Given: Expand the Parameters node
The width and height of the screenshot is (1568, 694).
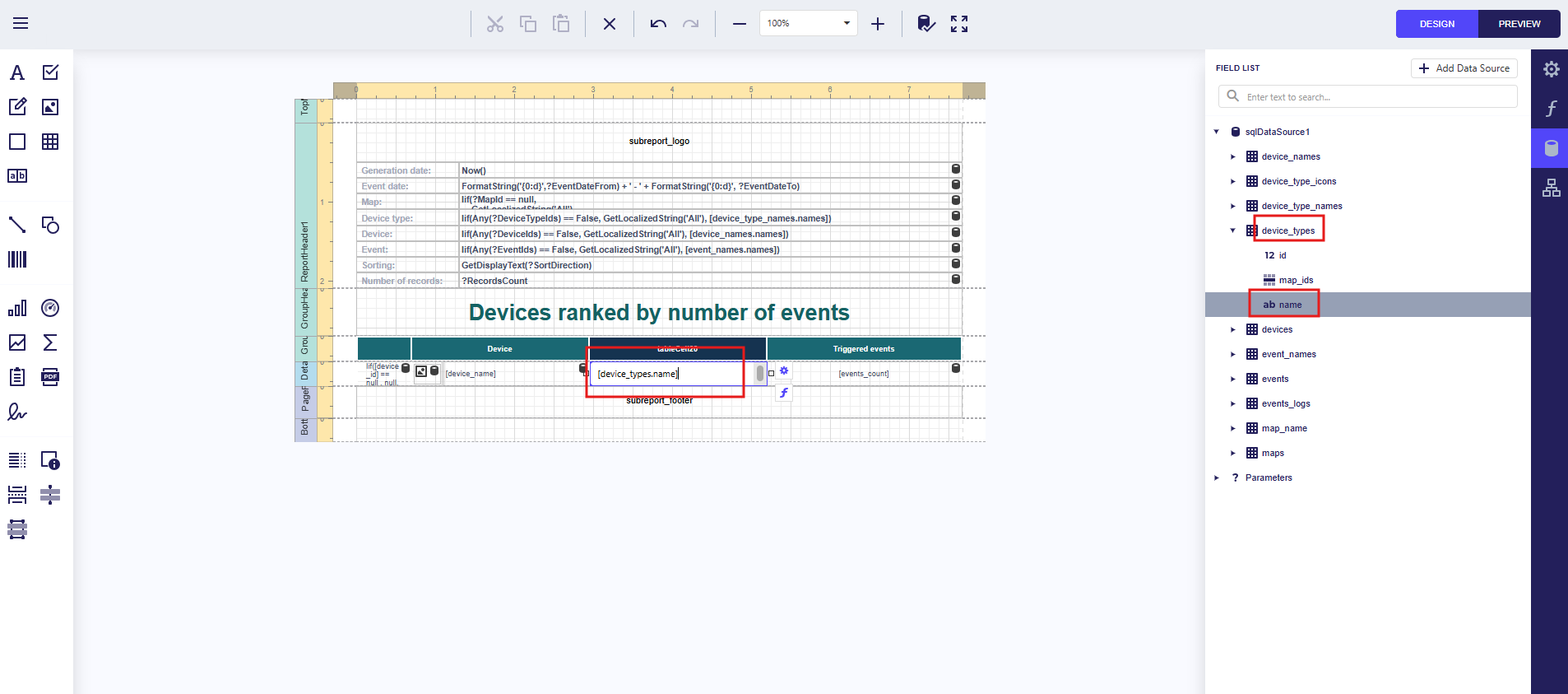Looking at the screenshot, I should pos(1217,477).
